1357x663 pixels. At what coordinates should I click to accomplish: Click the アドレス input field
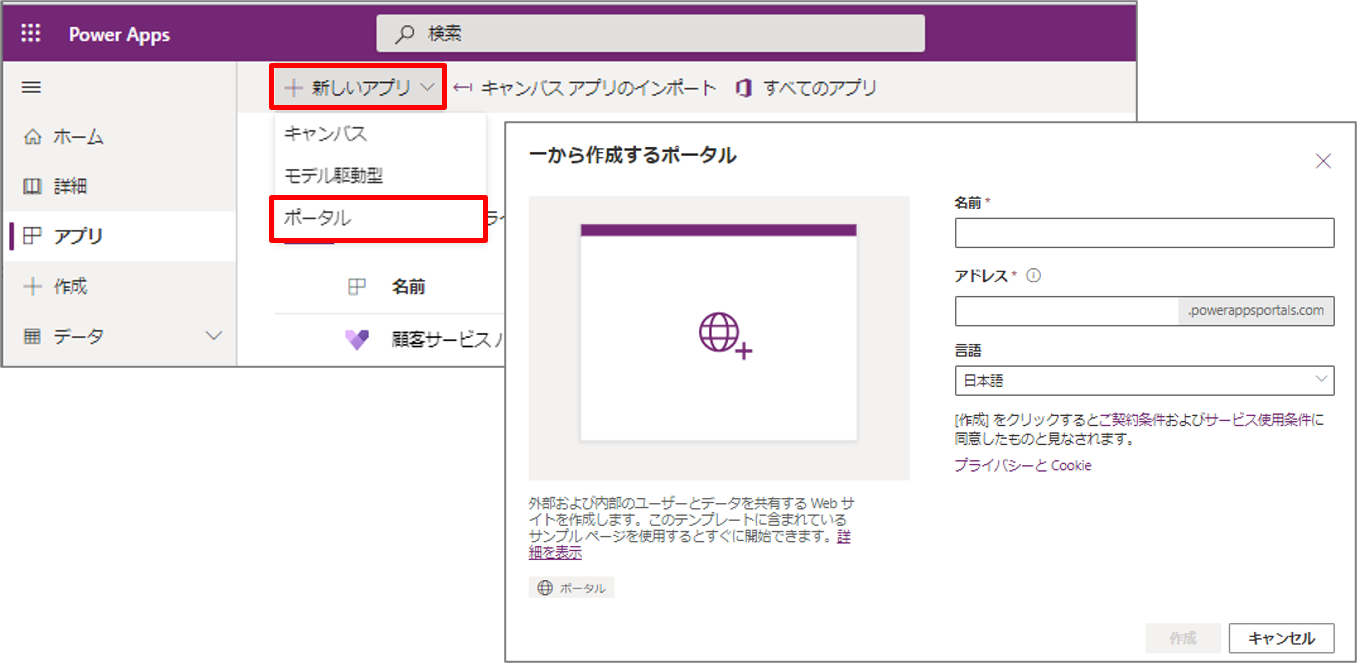[x=1067, y=311]
